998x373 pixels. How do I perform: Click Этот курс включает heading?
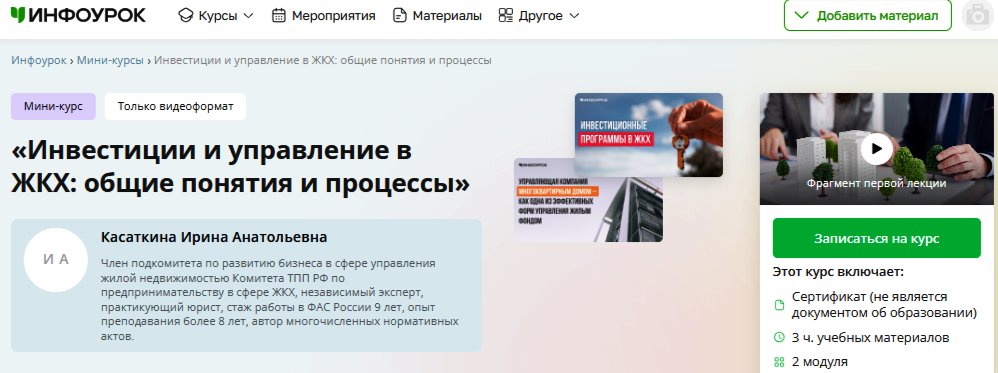[838, 272]
